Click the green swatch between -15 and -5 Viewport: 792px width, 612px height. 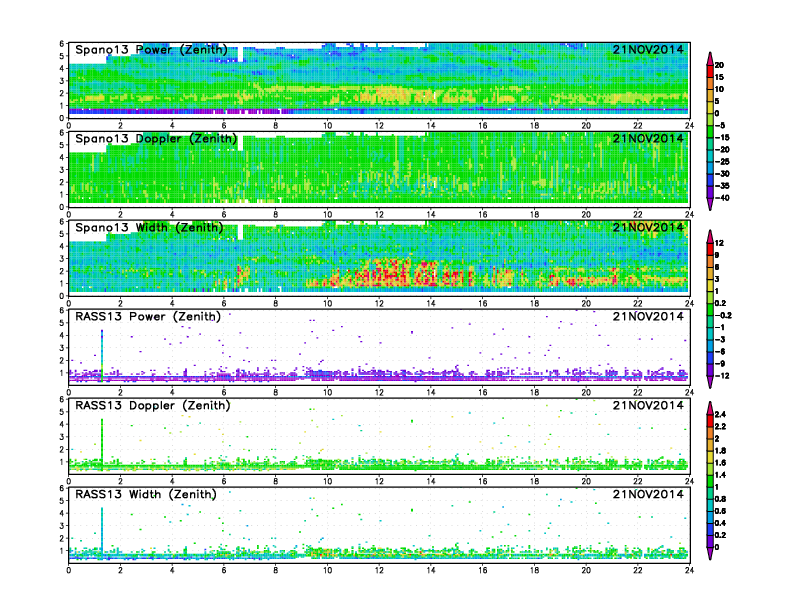710,131
